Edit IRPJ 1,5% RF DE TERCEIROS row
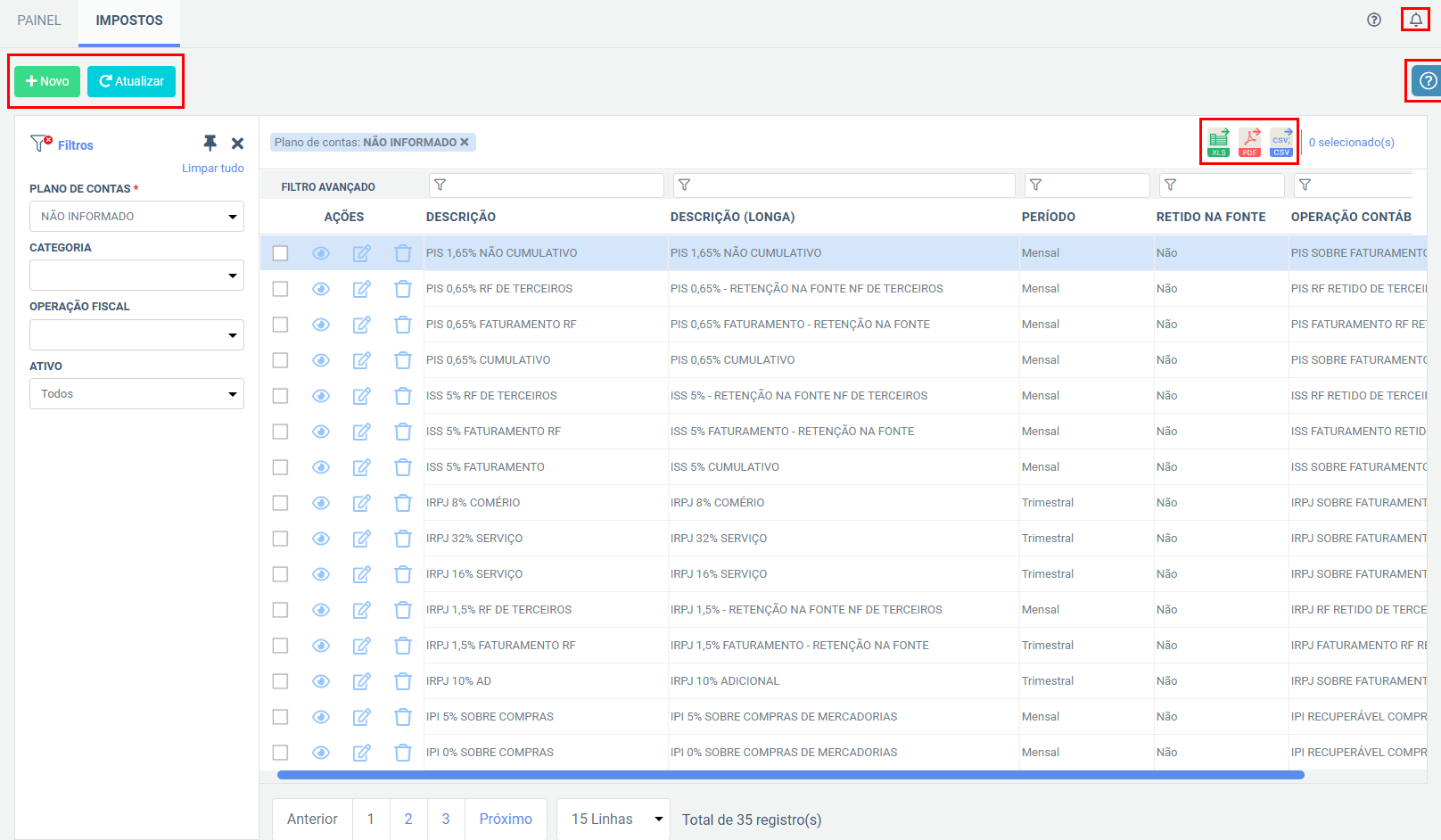 [x=361, y=610]
